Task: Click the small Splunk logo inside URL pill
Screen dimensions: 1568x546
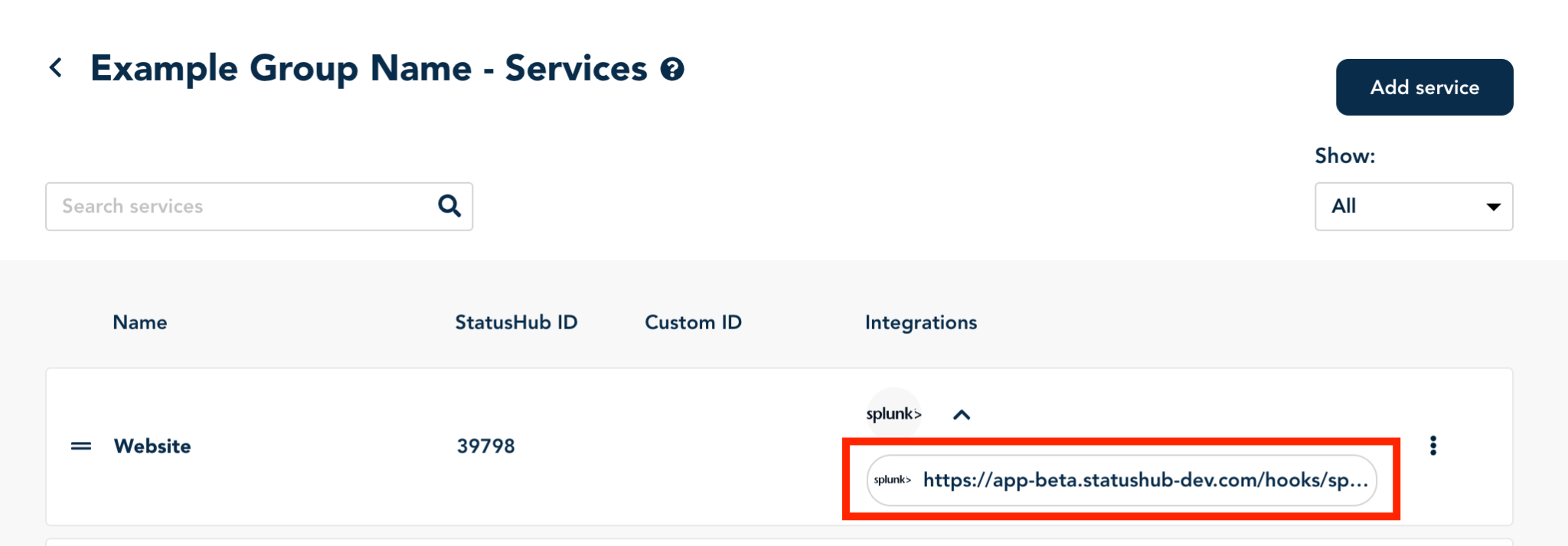Action: click(893, 480)
